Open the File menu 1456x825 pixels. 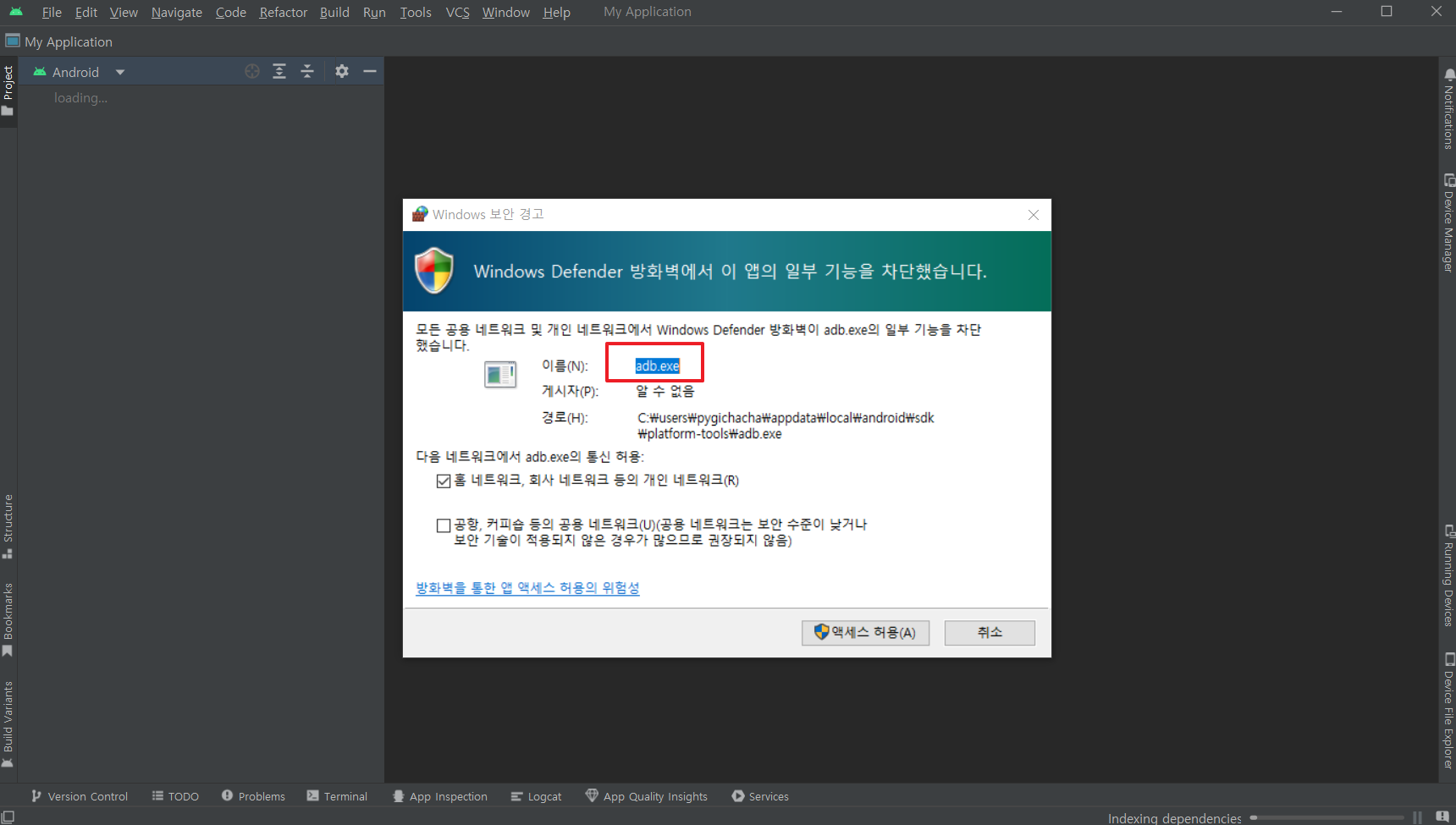pyautogui.click(x=52, y=12)
